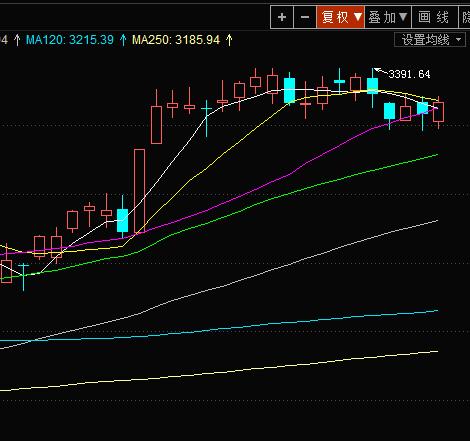Select the 画线 drawing tool button
This screenshot has width=470, height=441.
pos(435,17)
